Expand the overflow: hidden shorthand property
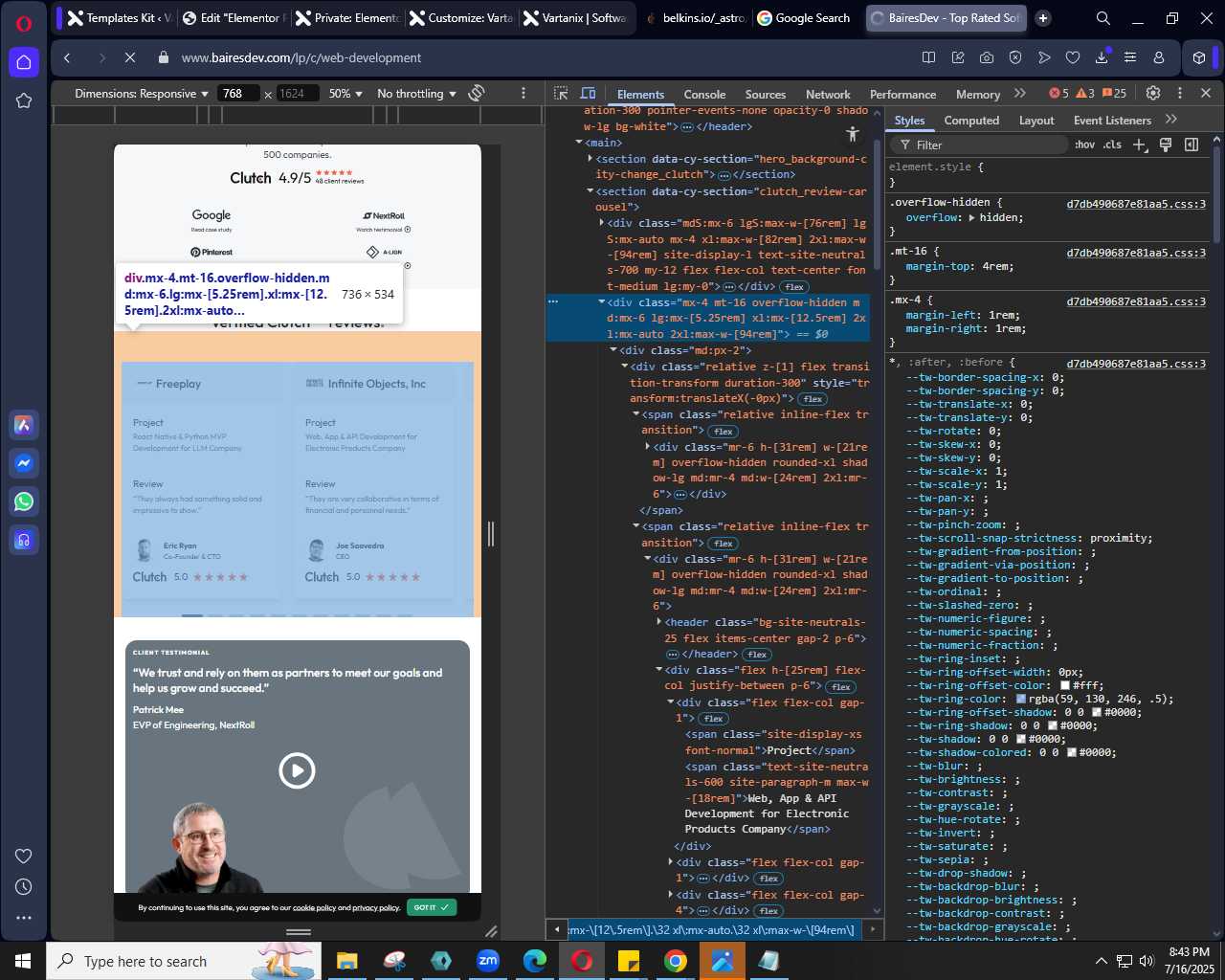Image resolution: width=1225 pixels, height=980 pixels. point(972,218)
